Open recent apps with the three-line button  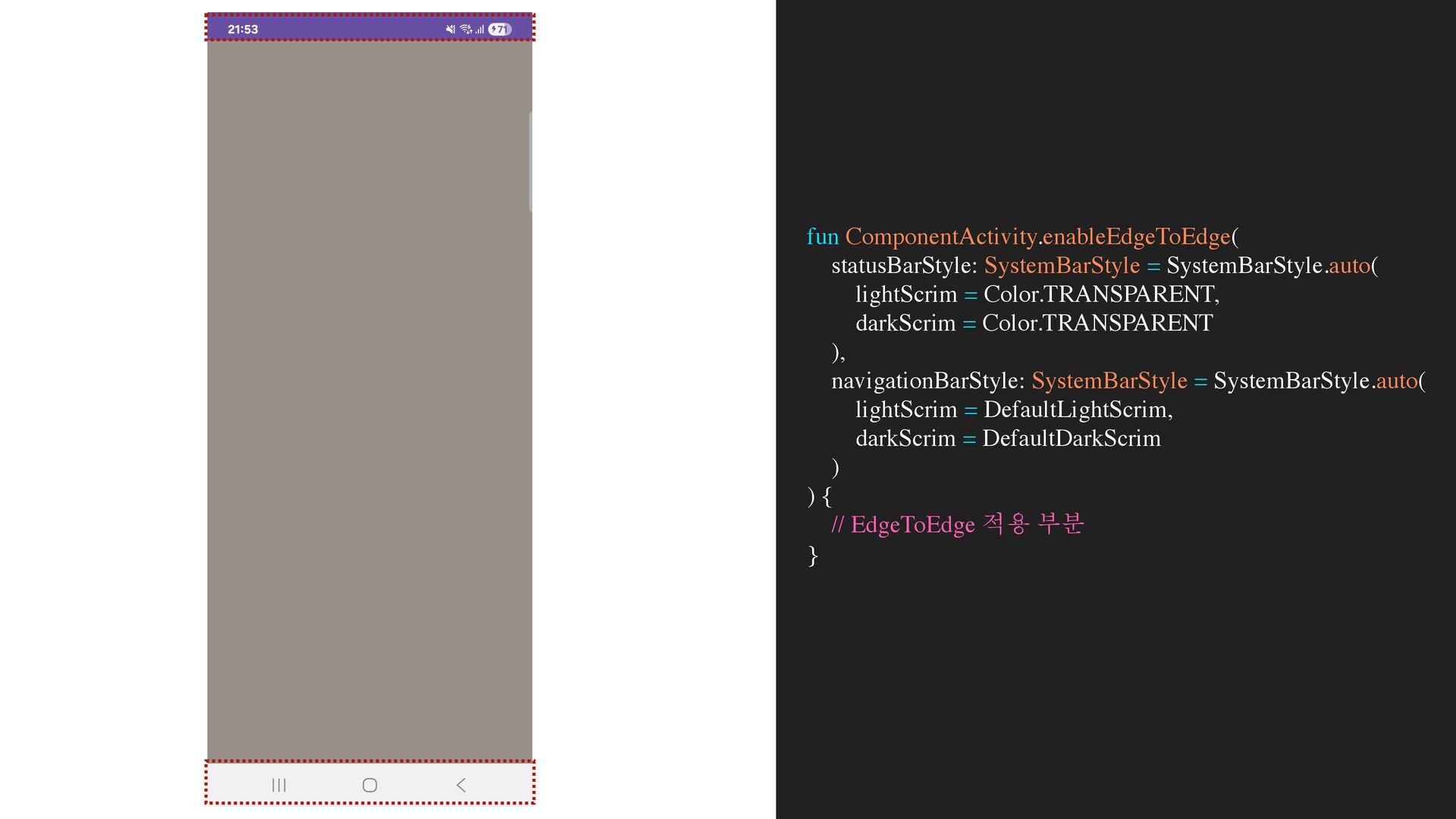tap(279, 785)
